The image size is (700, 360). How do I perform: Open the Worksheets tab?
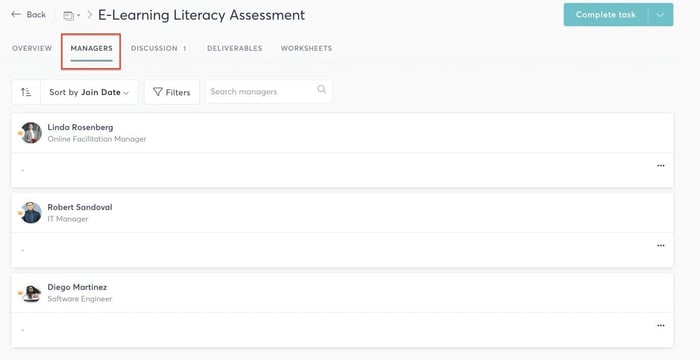306,48
